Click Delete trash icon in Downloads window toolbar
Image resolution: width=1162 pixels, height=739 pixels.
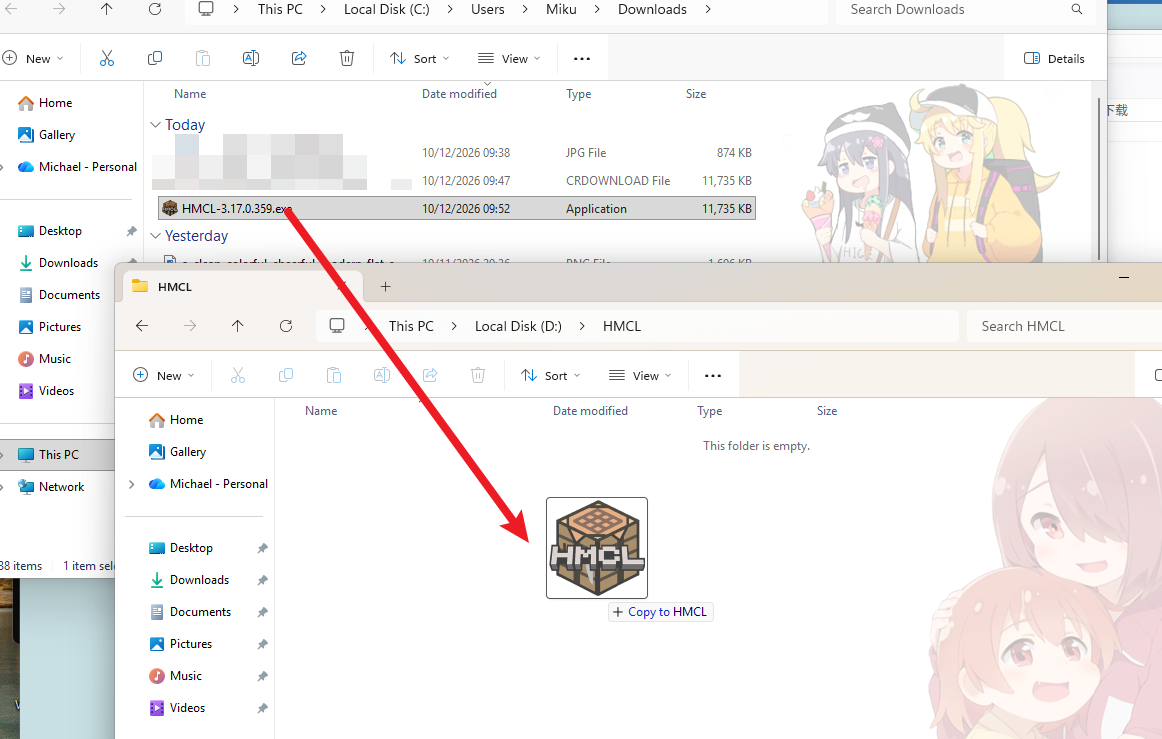click(347, 59)
